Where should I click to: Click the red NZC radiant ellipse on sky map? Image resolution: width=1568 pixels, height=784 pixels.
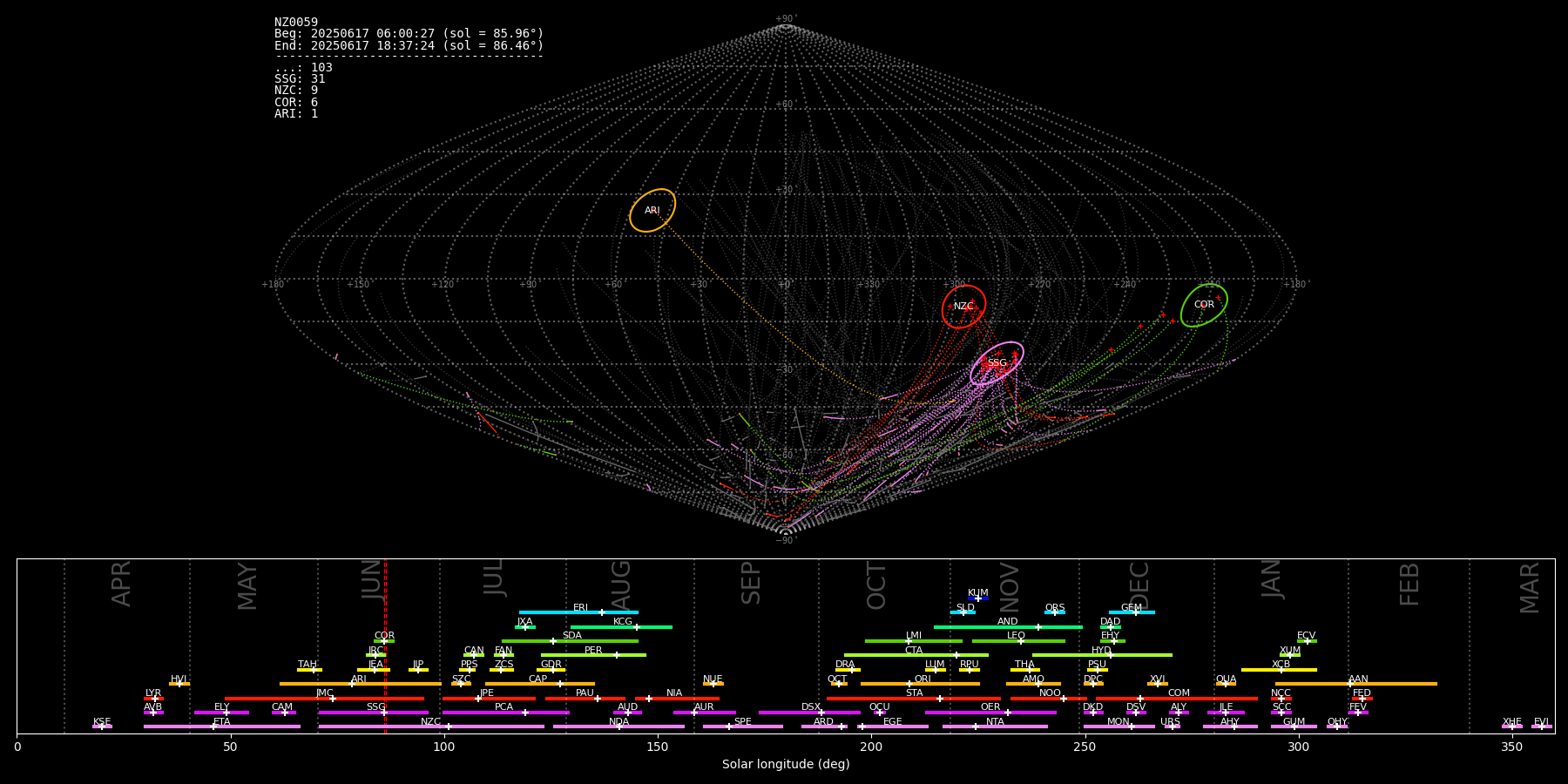click(963, 307)
